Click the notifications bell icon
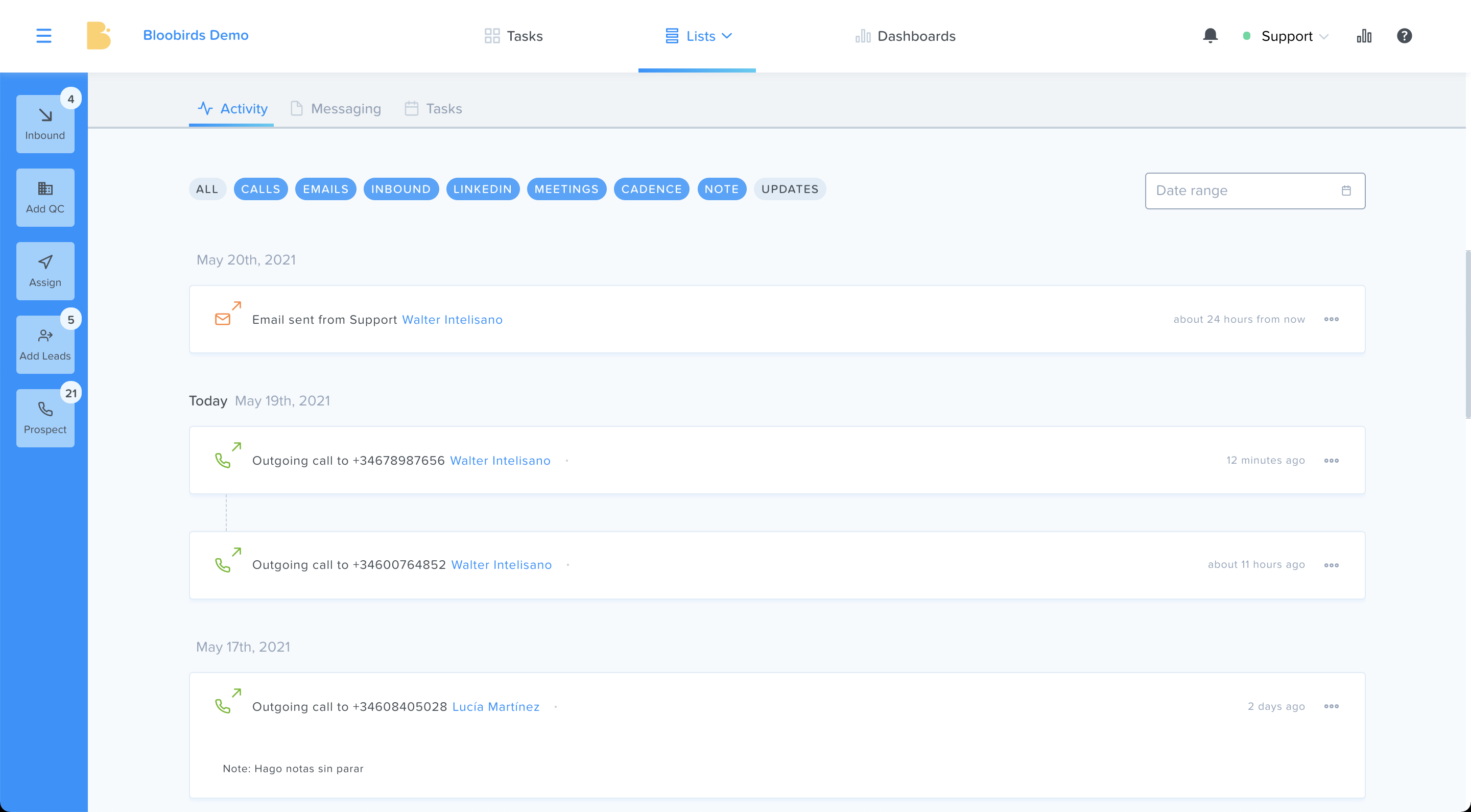 [1210, 35]
